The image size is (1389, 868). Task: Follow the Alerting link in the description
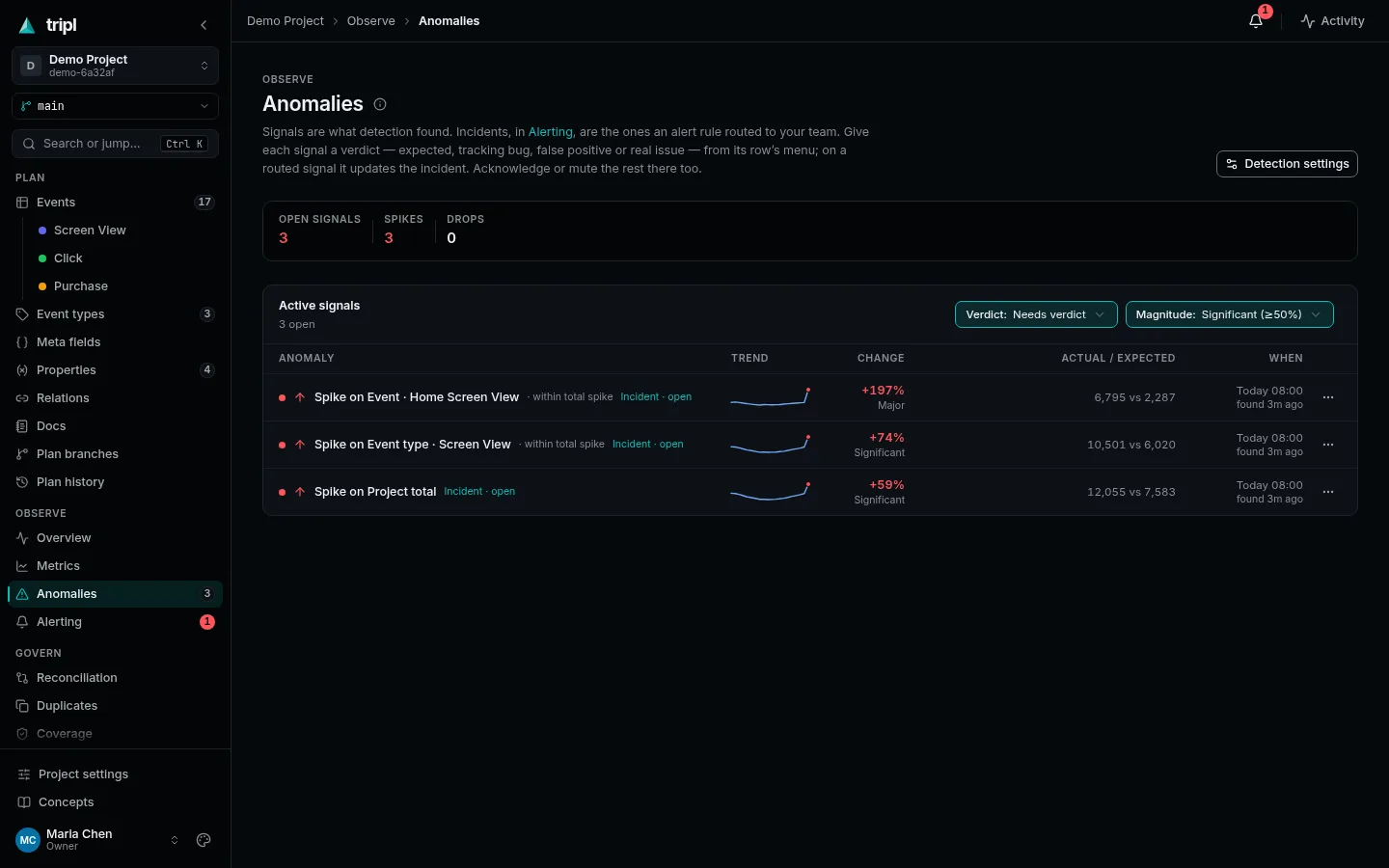pyautogui.click(x=551, y=132)
